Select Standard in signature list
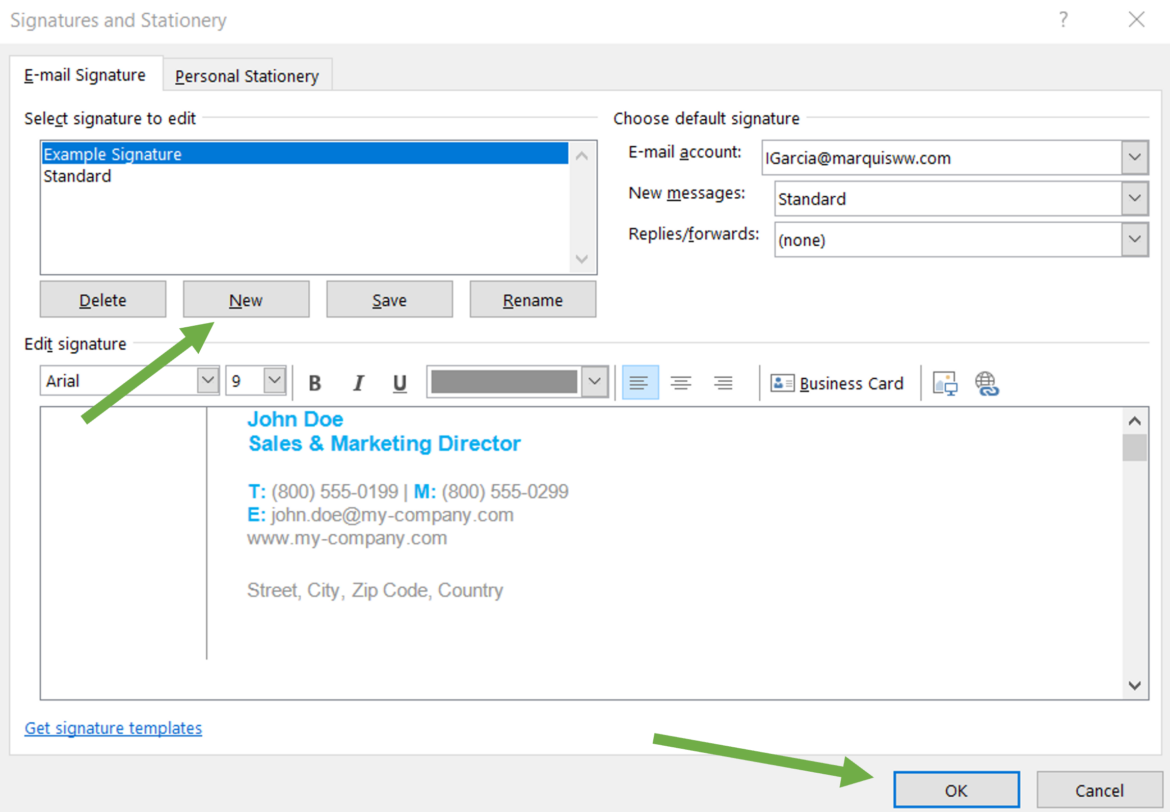The width and height of the screenshot is (1170, 812). [77, 176]
